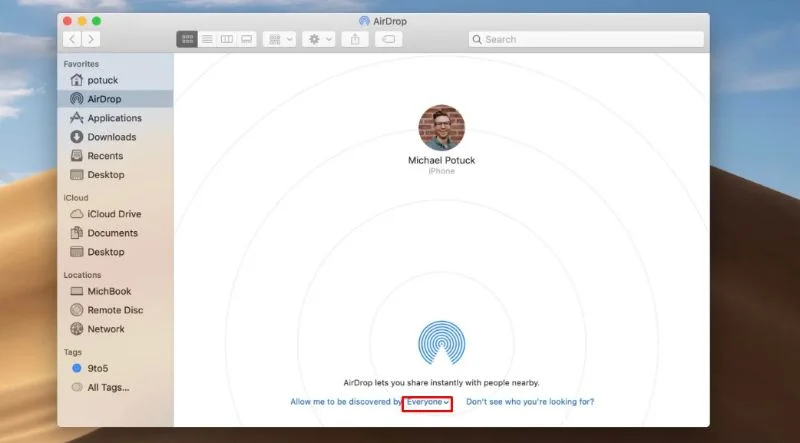Click the green full-screen button

point(96,21)
